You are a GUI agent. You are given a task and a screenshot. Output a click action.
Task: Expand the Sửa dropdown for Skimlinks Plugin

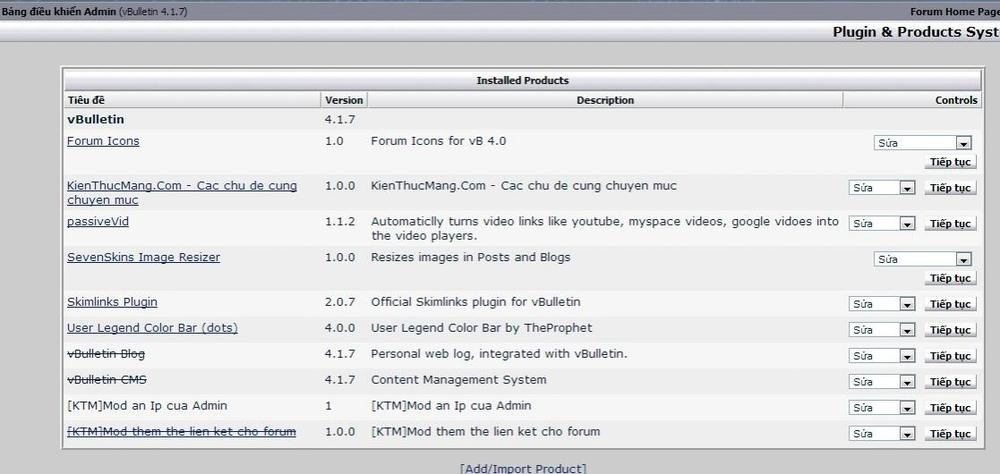tap(882, 304)
